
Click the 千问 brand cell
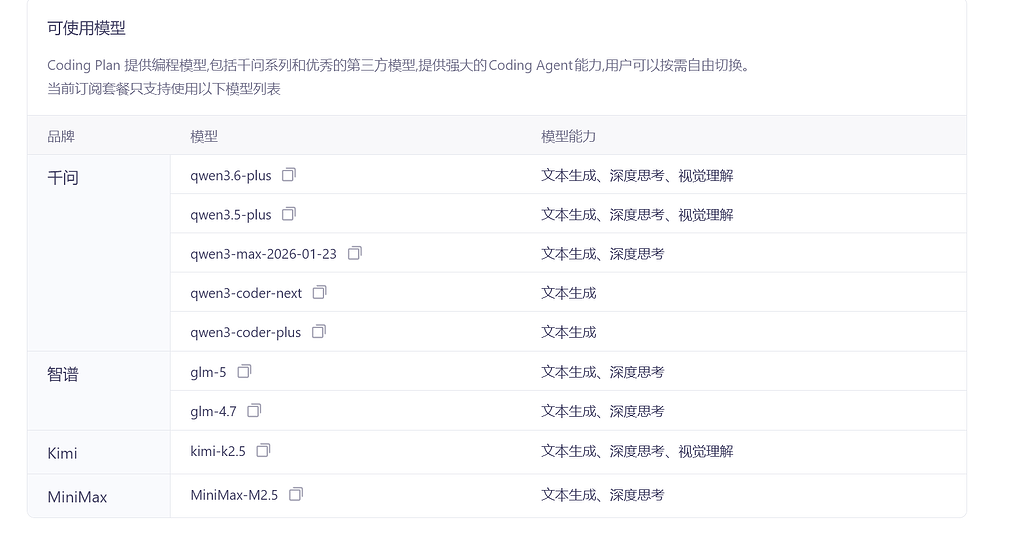click(99, 253)
